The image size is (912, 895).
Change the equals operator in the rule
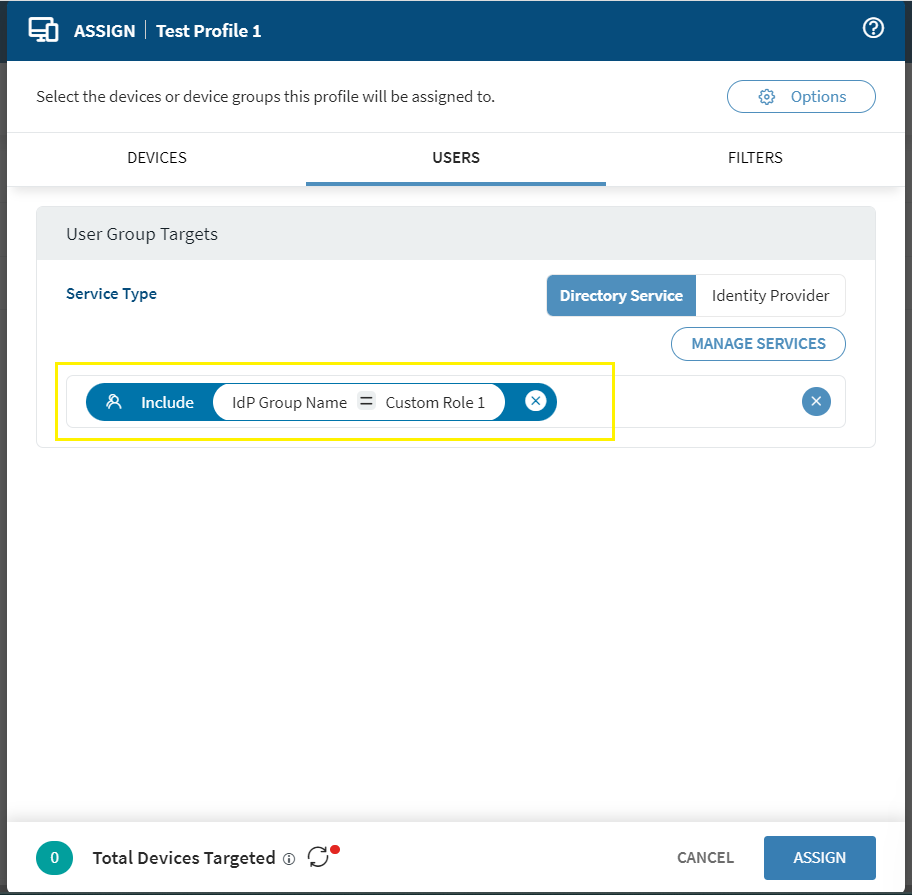(367, 402)
